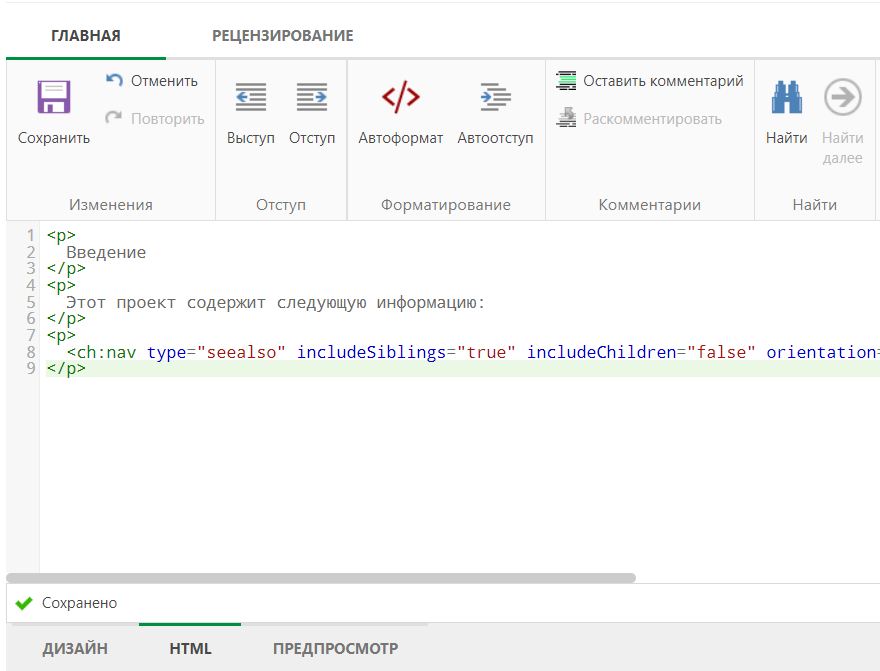Viewport: 880px width, 671px height.
Task: Select the Выступ (outdent) icon
Action: click(x=249, y=97)
